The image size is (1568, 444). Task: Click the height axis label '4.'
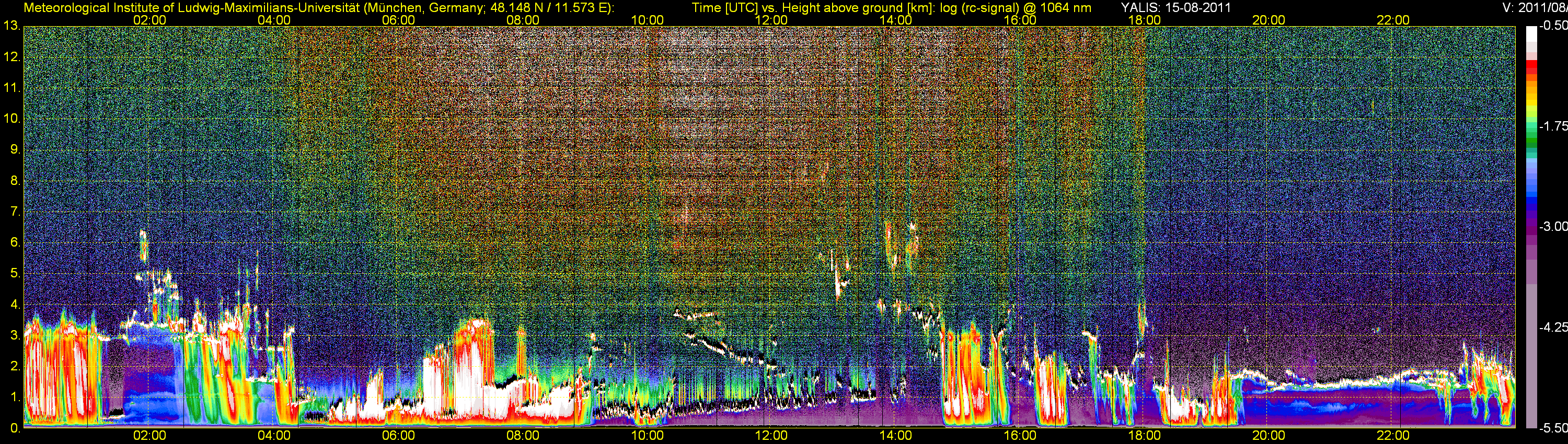(x=15, y=305)
